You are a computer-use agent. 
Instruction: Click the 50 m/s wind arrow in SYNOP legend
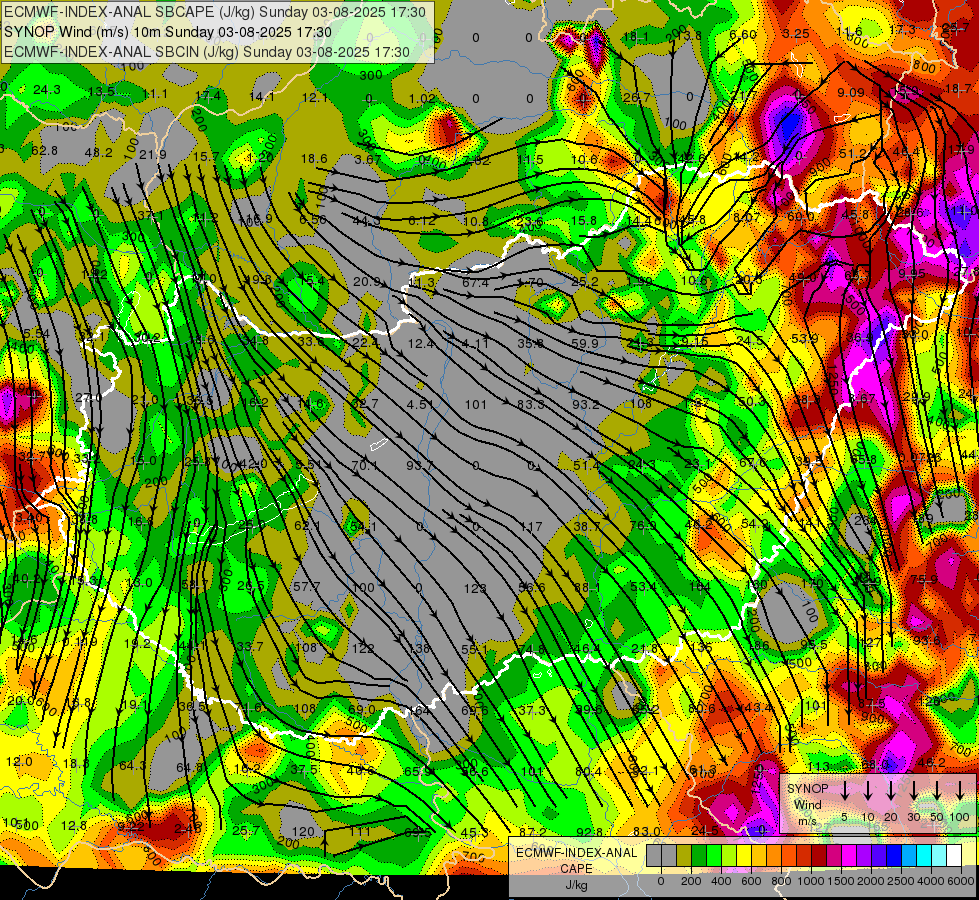(x=937, y=791)
